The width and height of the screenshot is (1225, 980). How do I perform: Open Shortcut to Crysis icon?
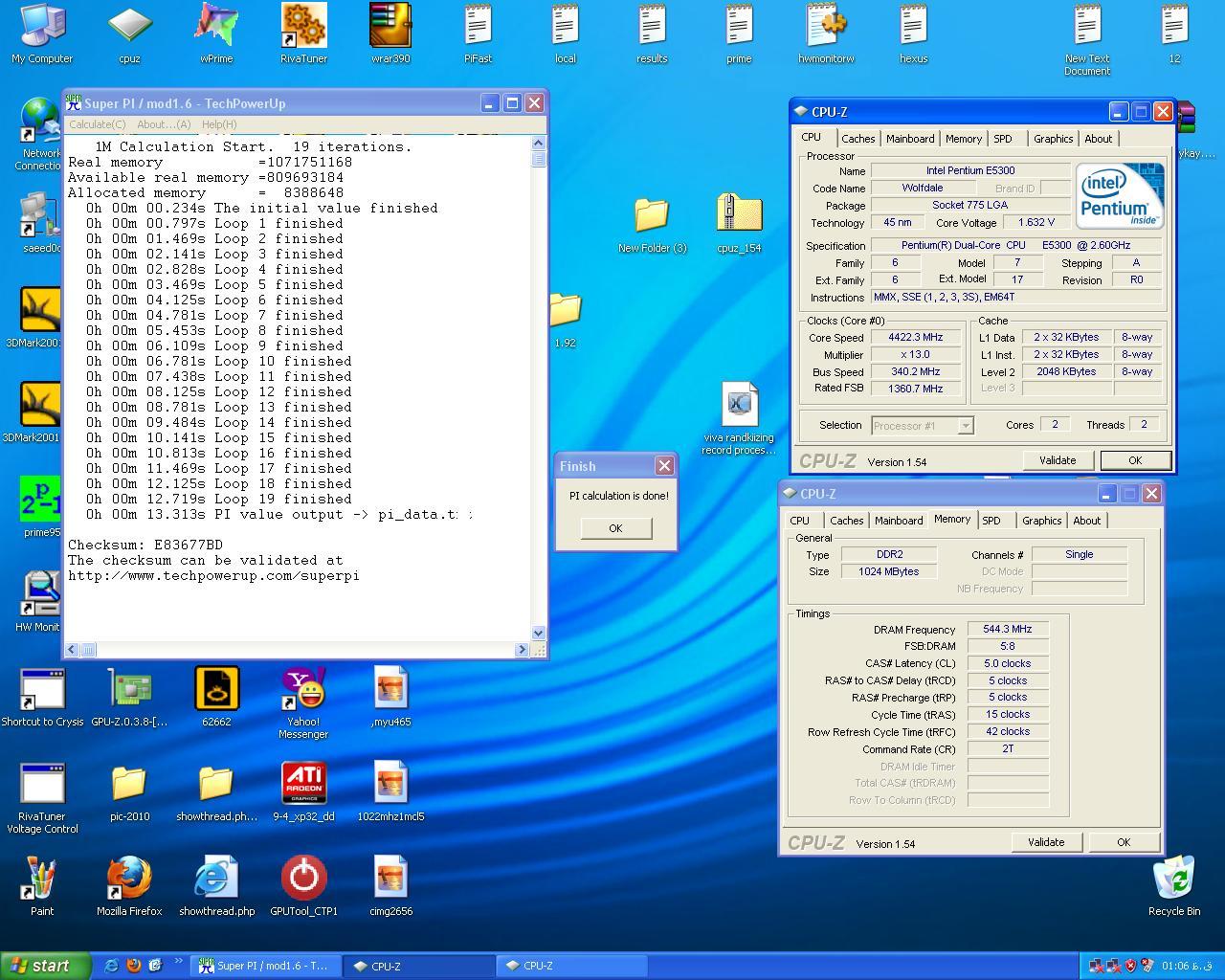click(x=42, y=697)
